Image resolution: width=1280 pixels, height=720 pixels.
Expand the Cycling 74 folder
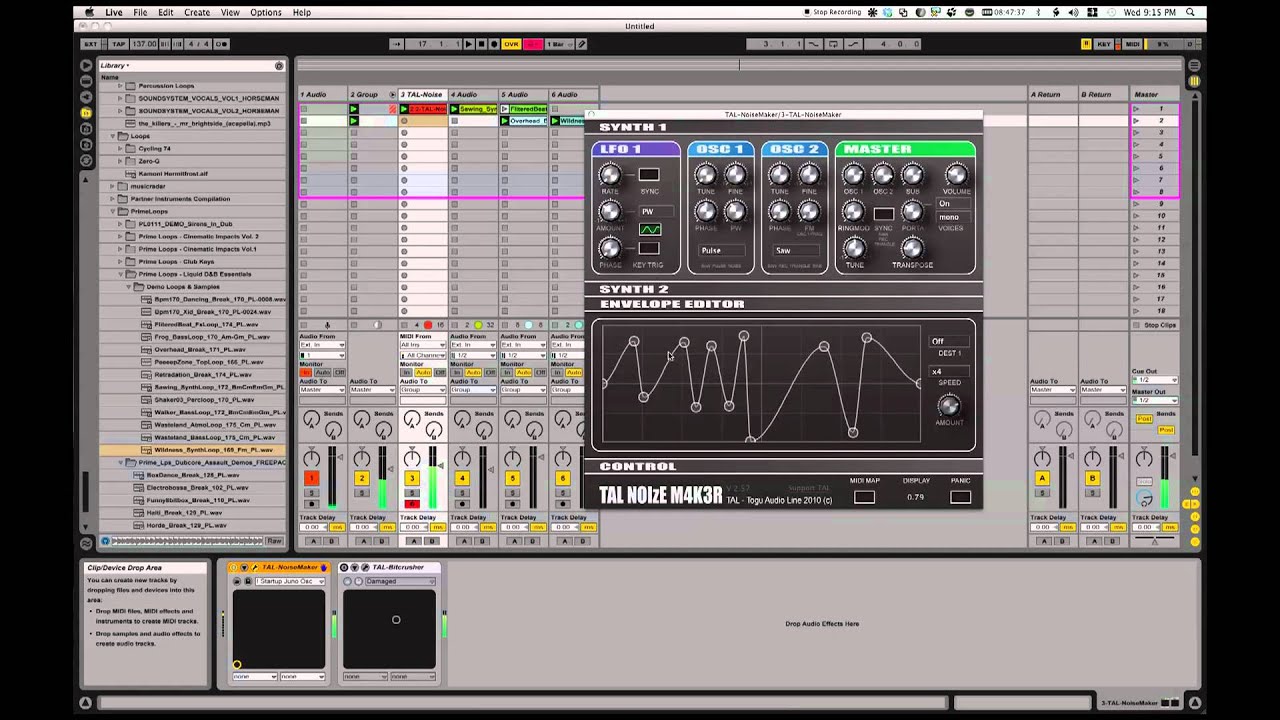(x=120, y=148)
